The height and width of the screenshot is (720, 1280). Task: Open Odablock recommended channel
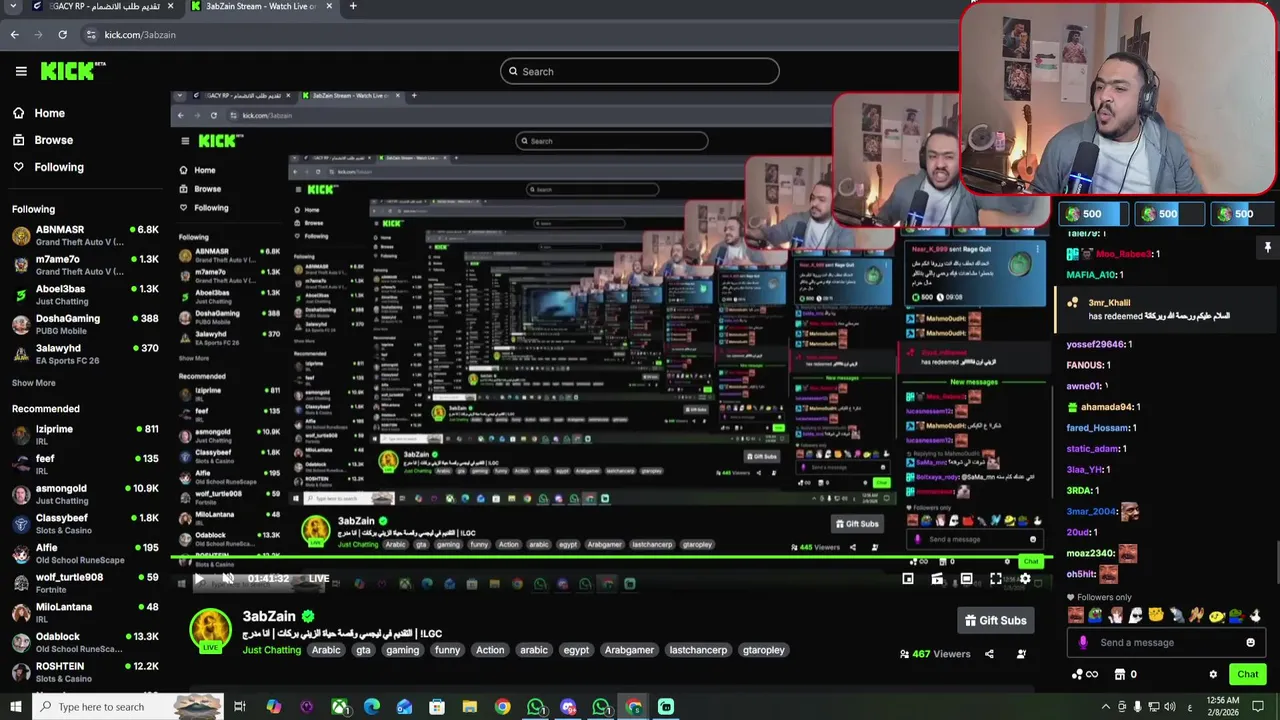[85, 641]
